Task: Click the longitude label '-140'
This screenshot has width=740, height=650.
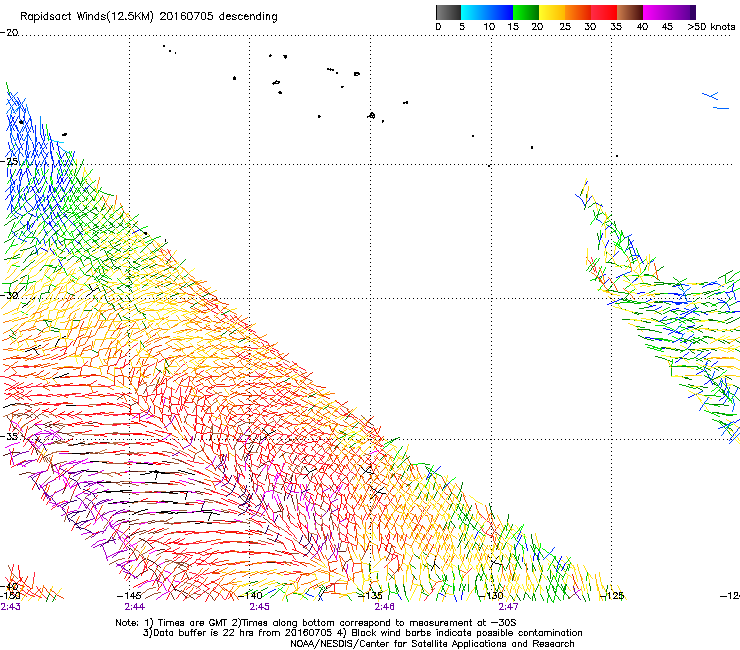Action: [249, 596]
